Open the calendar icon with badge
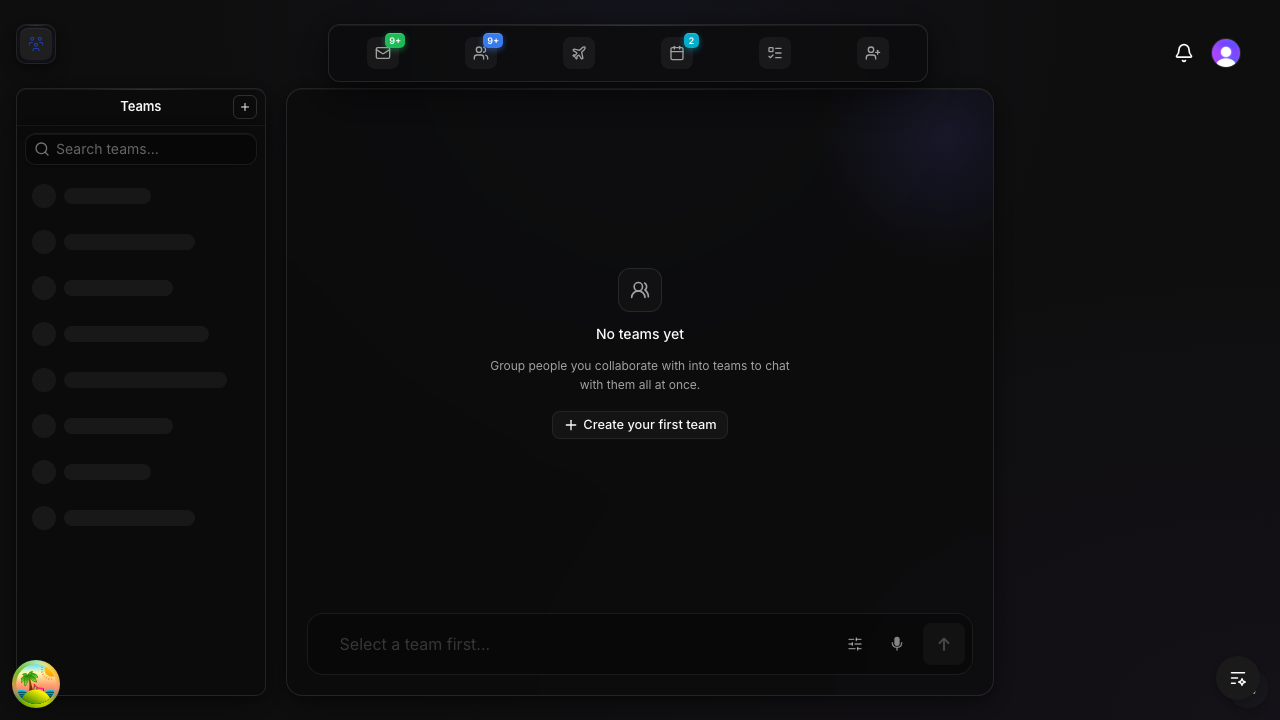Screen dimensions: 1280x720 tap(677, 53)
